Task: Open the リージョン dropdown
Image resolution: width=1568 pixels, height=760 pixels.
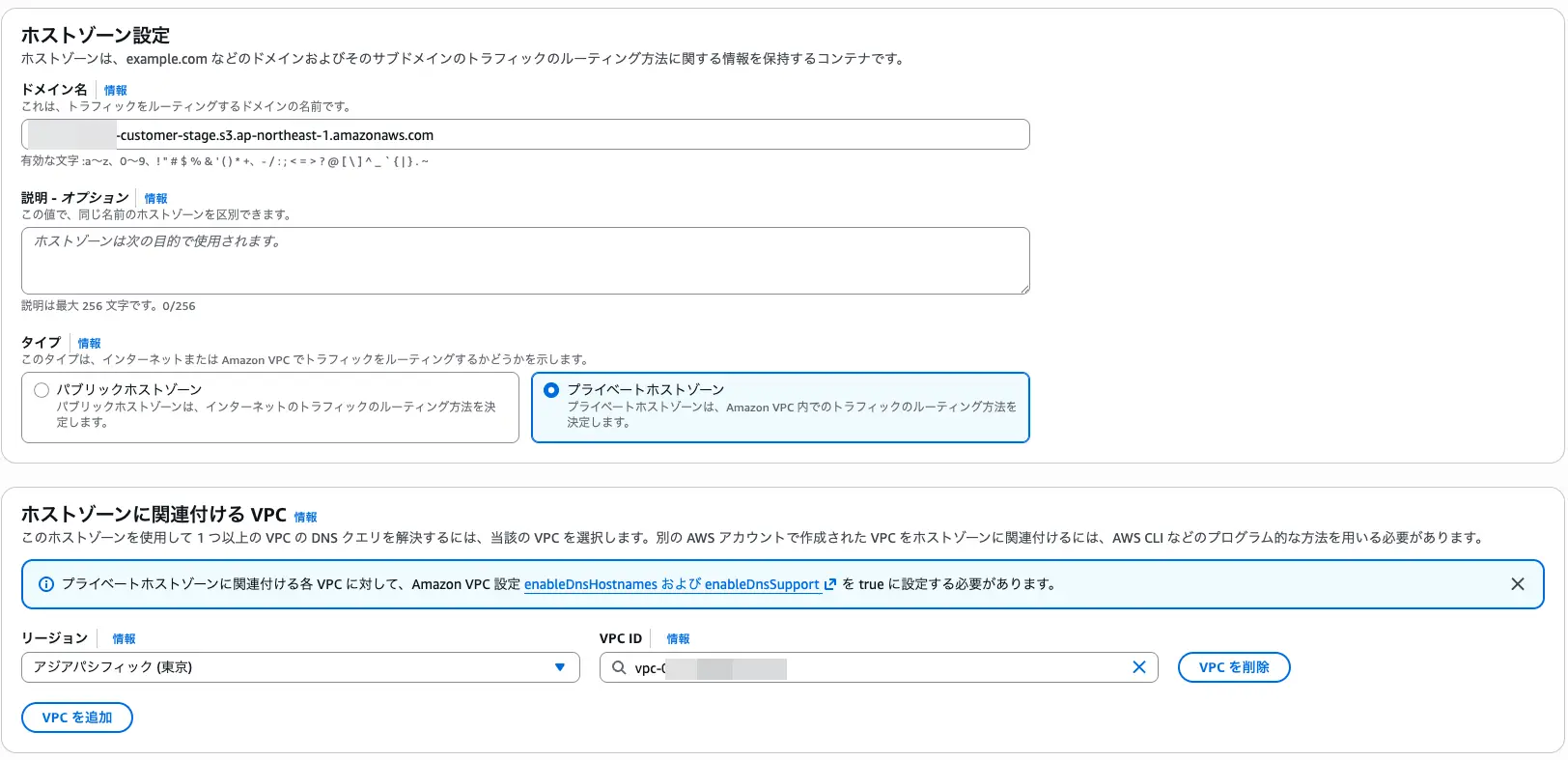Action: [x=299, y=667]
